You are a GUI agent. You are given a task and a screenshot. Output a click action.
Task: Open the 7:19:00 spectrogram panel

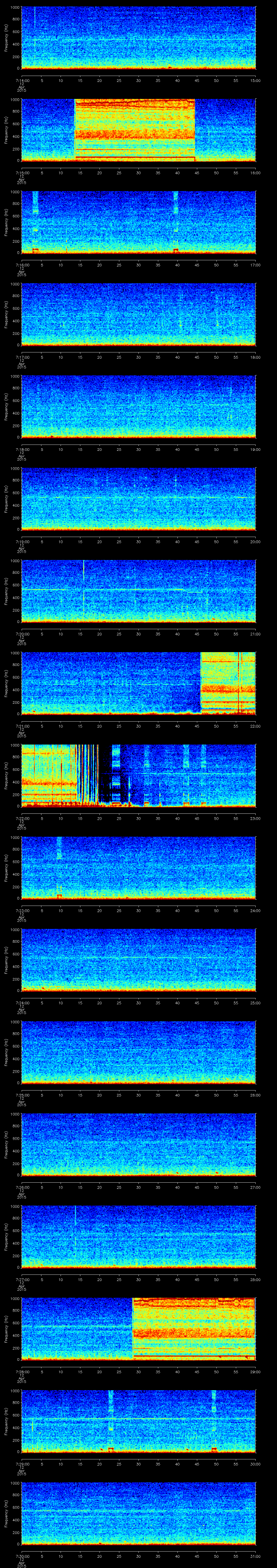[139, 499]
